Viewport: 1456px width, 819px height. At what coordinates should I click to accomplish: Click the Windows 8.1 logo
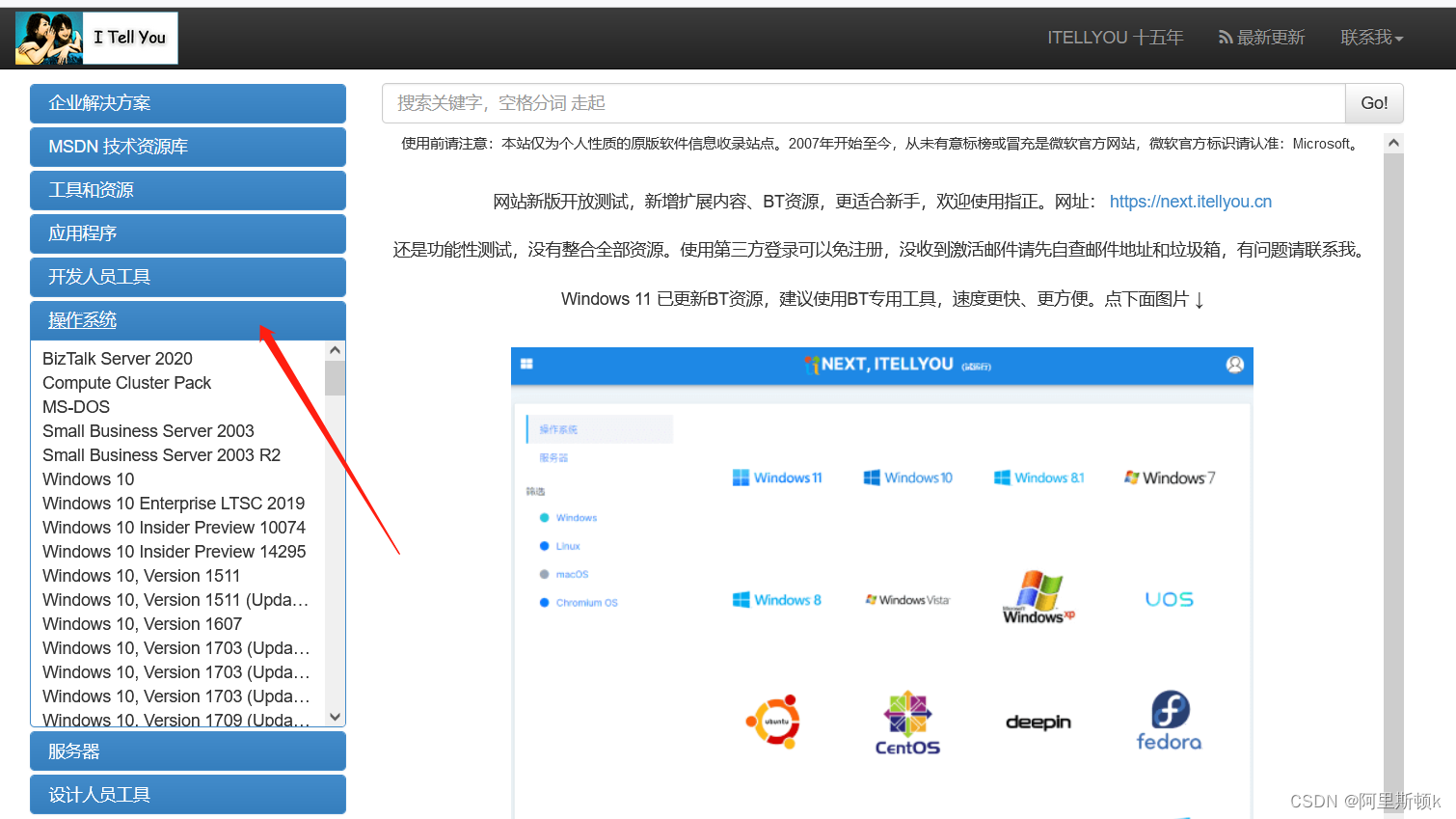[1039, 478]
